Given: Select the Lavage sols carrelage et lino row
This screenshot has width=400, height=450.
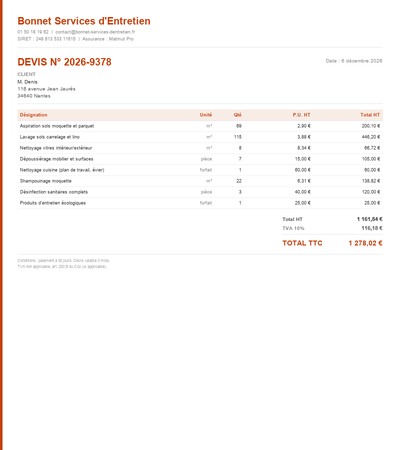Looking at the screenshot, I should 200,137.
